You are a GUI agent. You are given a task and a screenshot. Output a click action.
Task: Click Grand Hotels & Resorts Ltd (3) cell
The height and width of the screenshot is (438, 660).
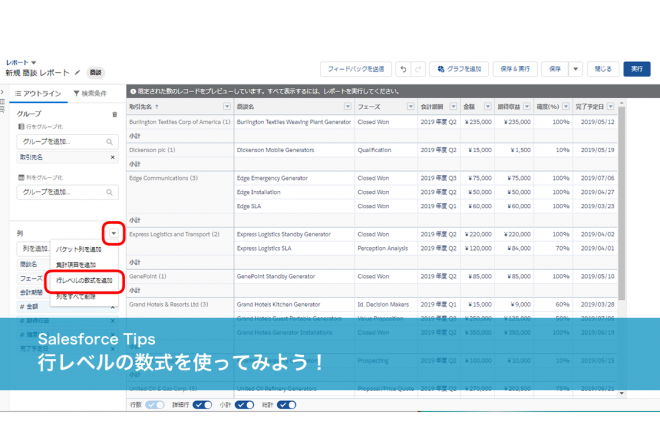click(180, 305)
